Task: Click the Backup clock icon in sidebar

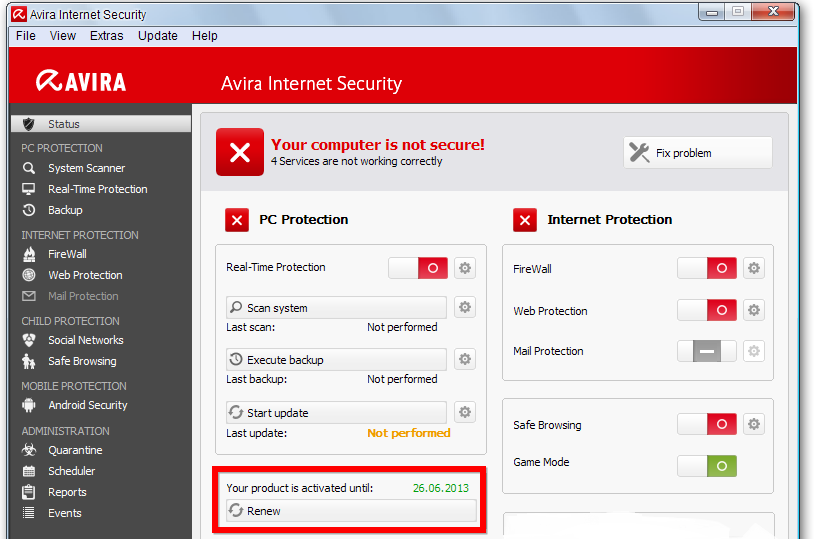Action: tap(29, 210)
